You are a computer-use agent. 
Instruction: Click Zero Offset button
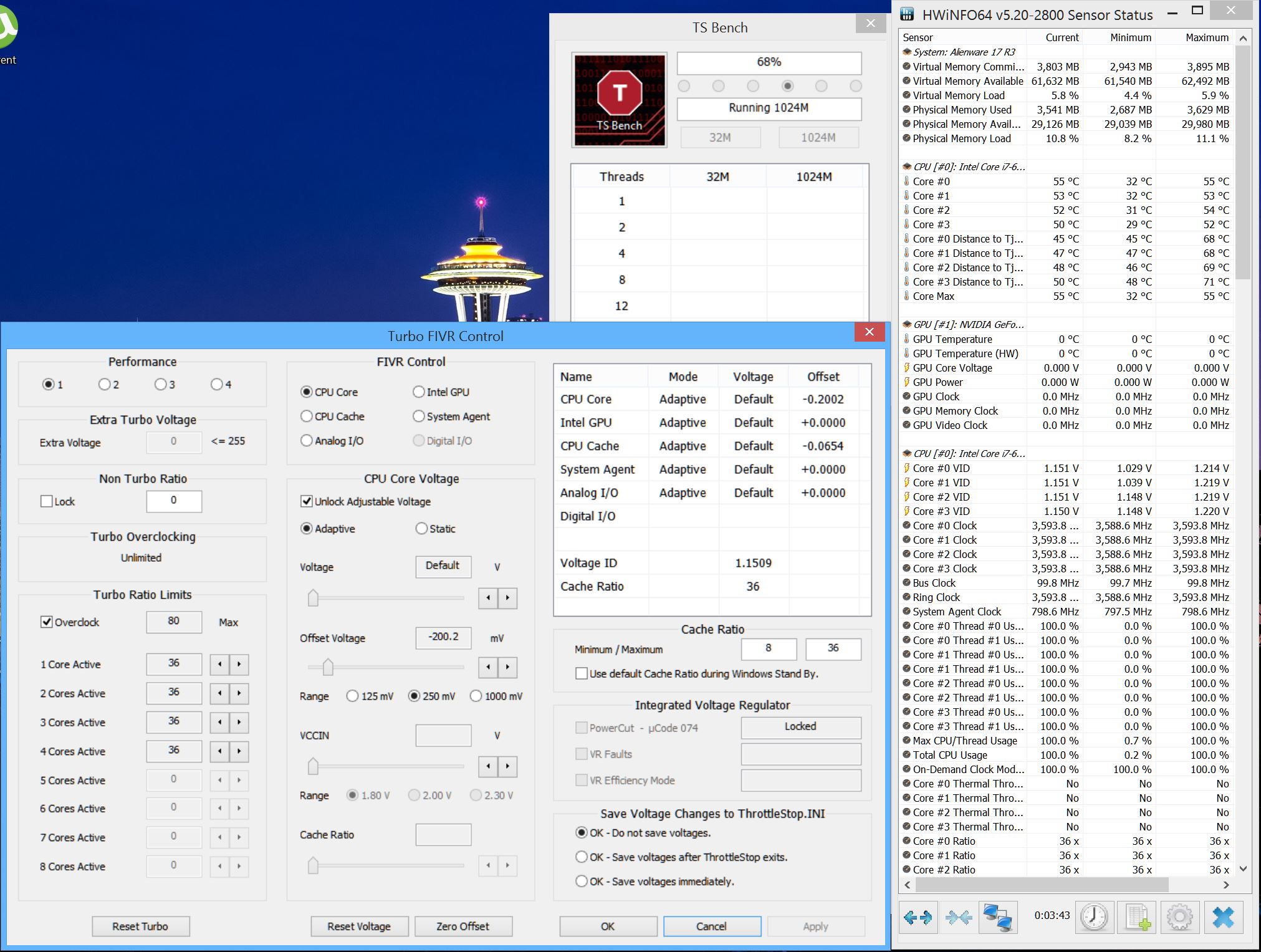tap(463, 926)
